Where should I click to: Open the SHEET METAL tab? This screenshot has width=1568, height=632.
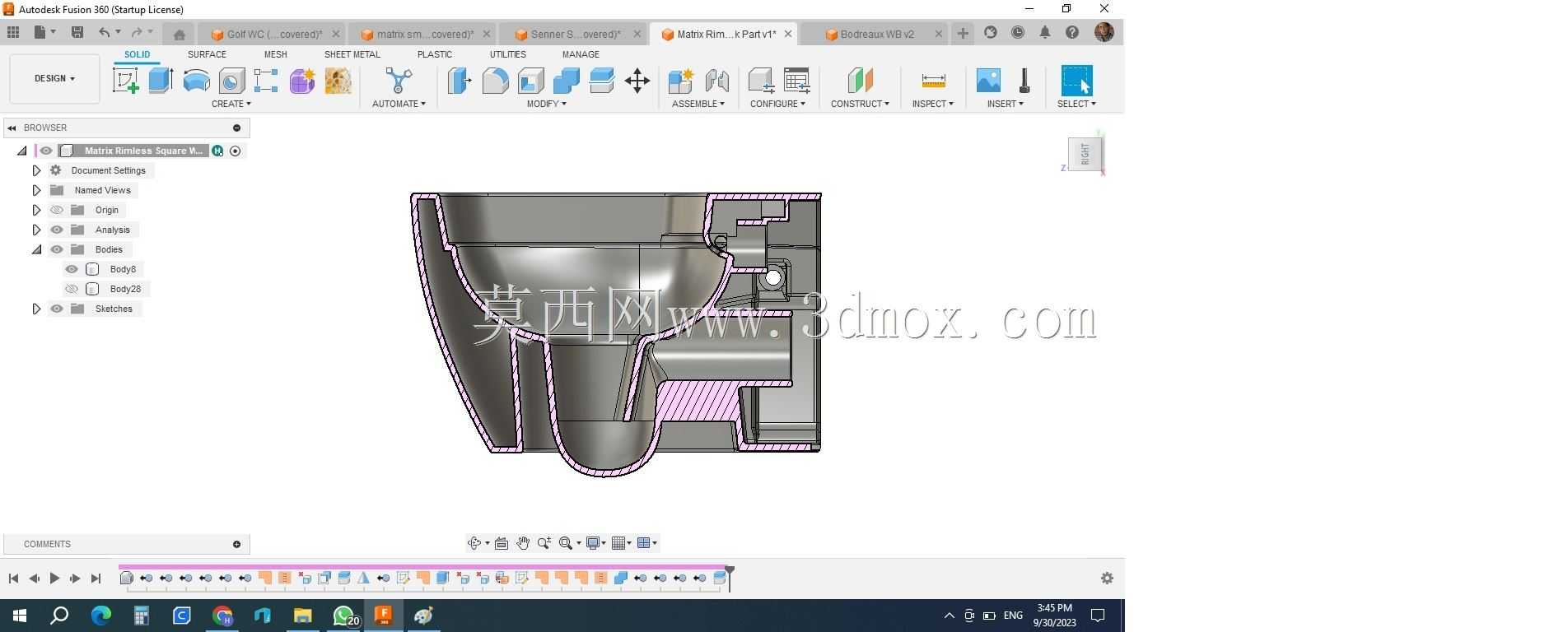pyautogui.click(x=352, y=54)
